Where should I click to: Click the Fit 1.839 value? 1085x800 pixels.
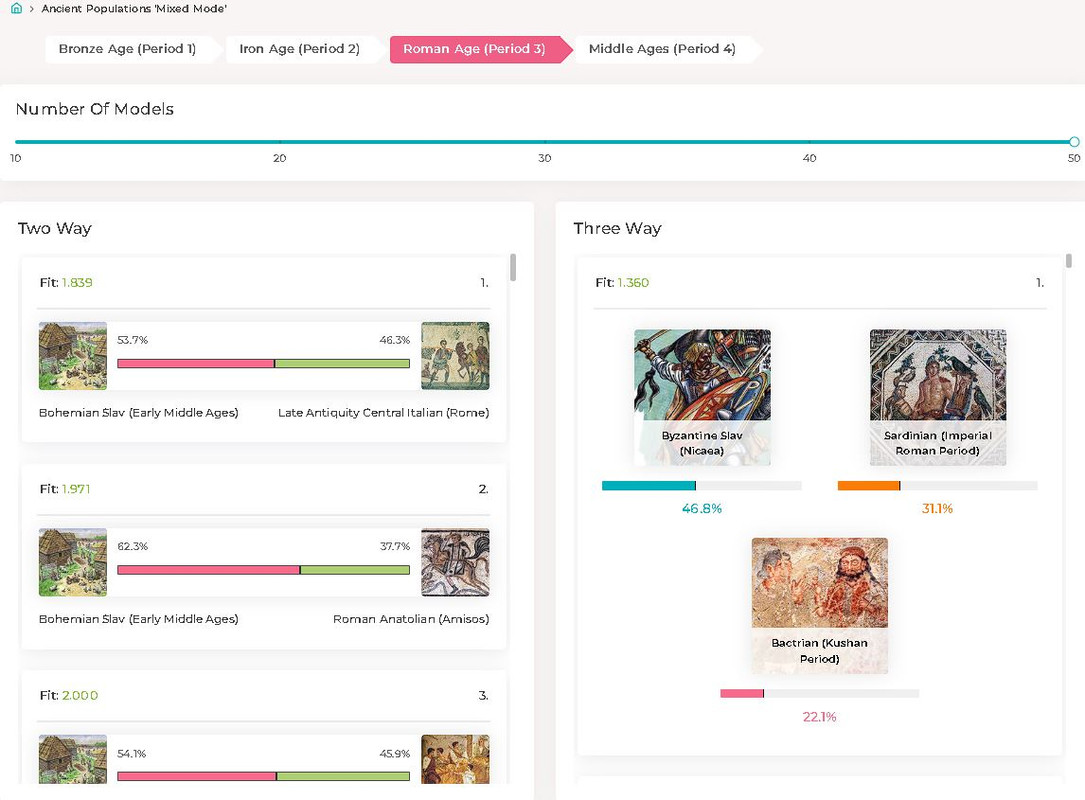coord(77,282)
